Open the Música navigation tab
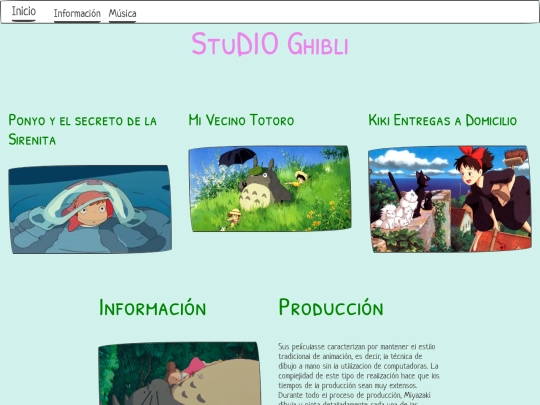Screen dimensions: 540x405 (x=123, y=14)
